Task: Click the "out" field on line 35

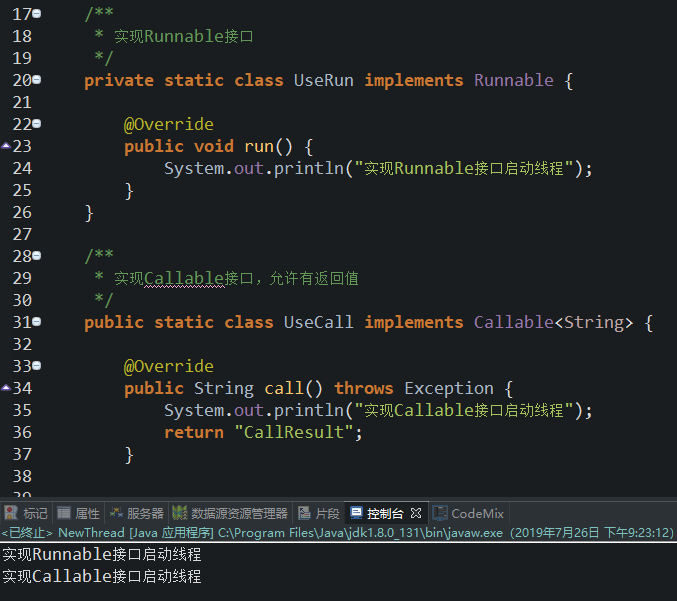Action: (x=249, y=410)
